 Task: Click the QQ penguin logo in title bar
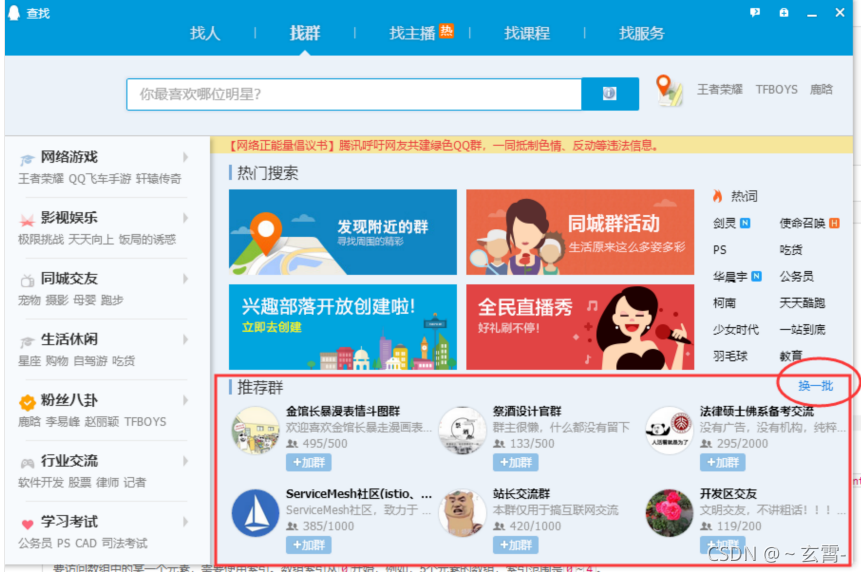(x=14, y=13)
